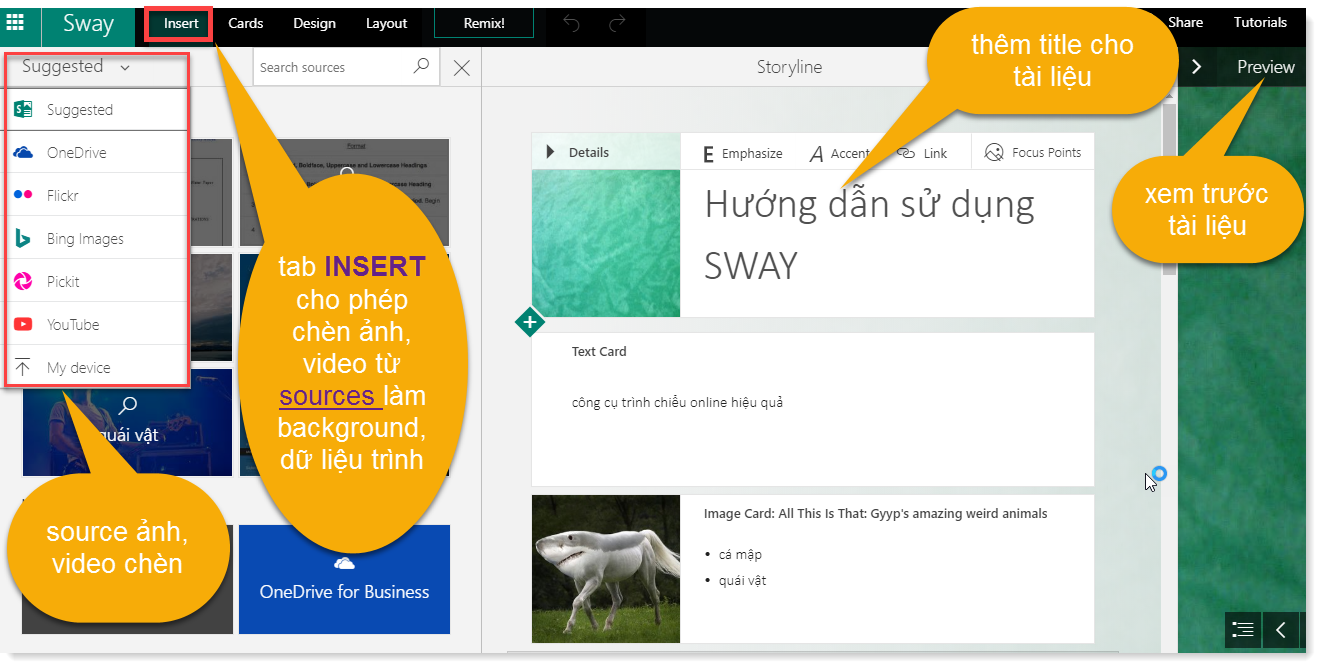
Task: Open the app launcher waffle icon
Action: [x=16, y=22]
